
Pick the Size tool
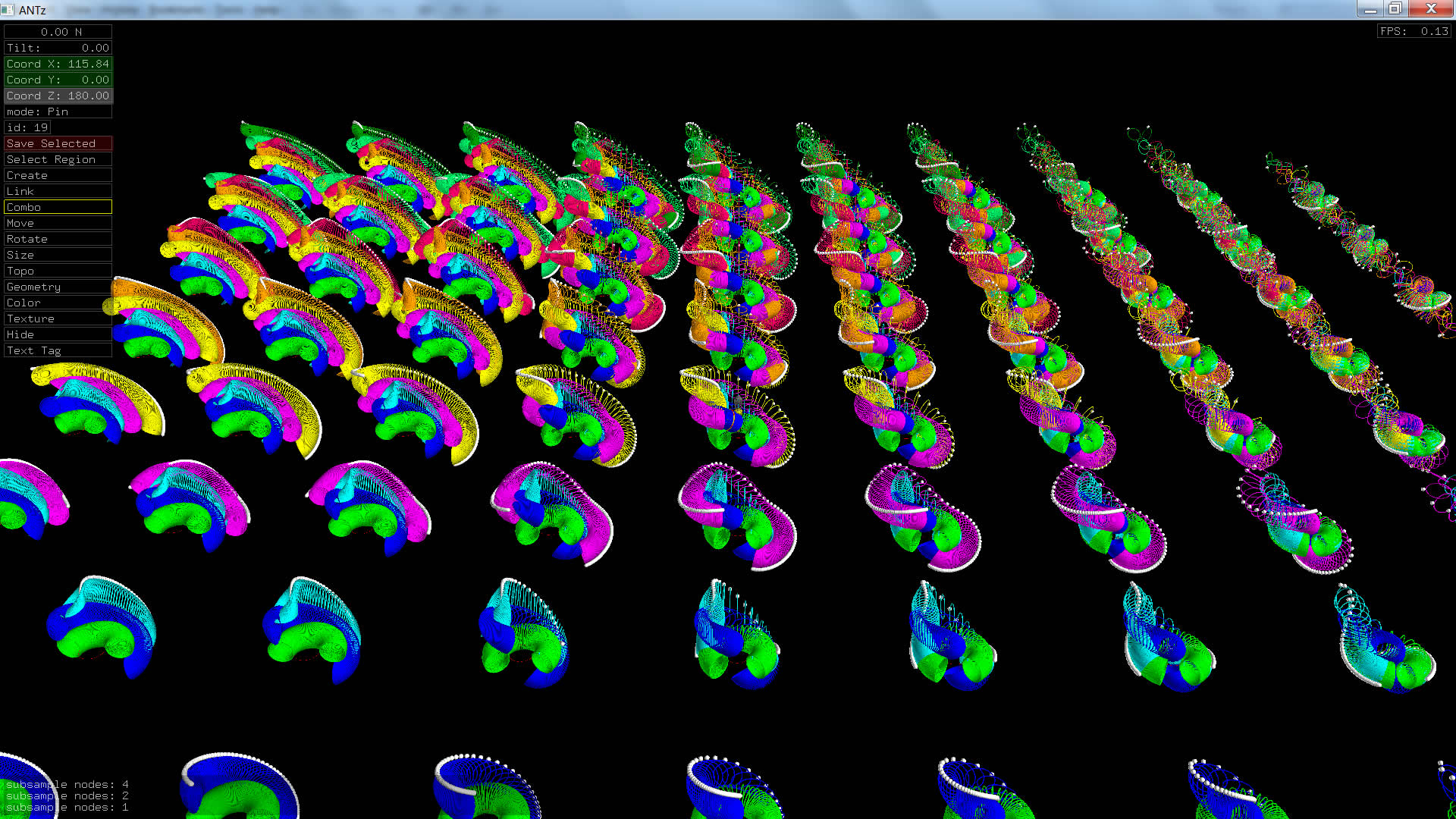58,255
